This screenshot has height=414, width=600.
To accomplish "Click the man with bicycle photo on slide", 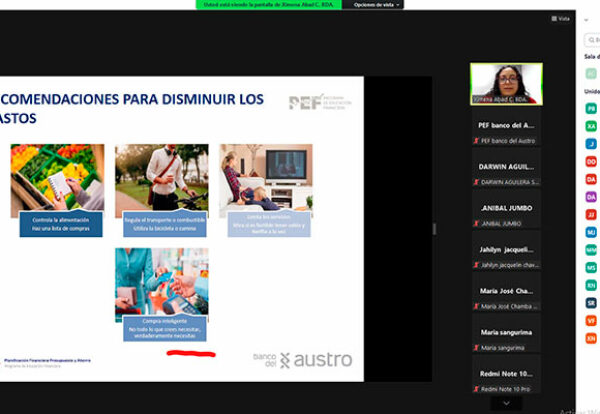I will pyautogui.click(x=162, y=177).
